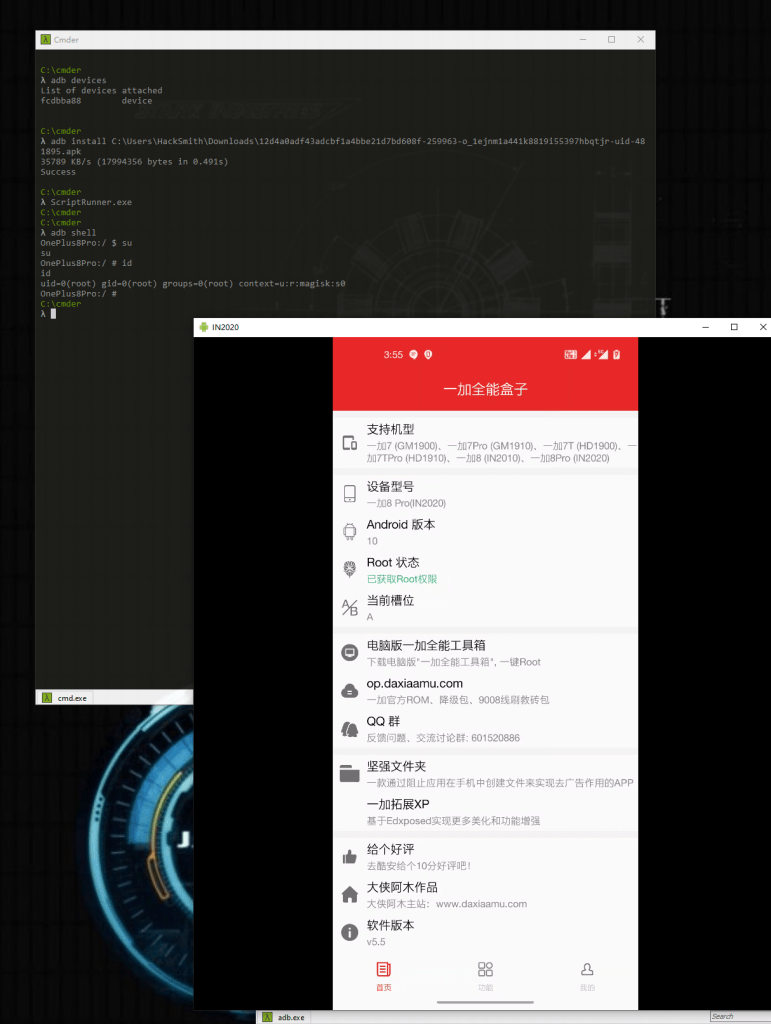Viewport: 771px width, 1024px height.
Task: Click the Search field at bottom right
Action: click(738, 1017)
